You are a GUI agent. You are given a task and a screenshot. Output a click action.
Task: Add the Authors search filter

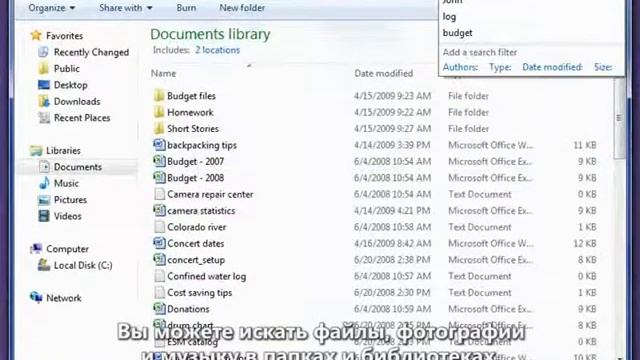[x=460, y=67]
